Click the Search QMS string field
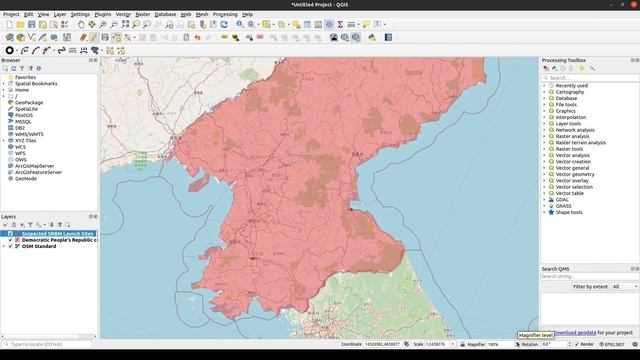Screen dimensions: 640x360 tap(590, 276)
